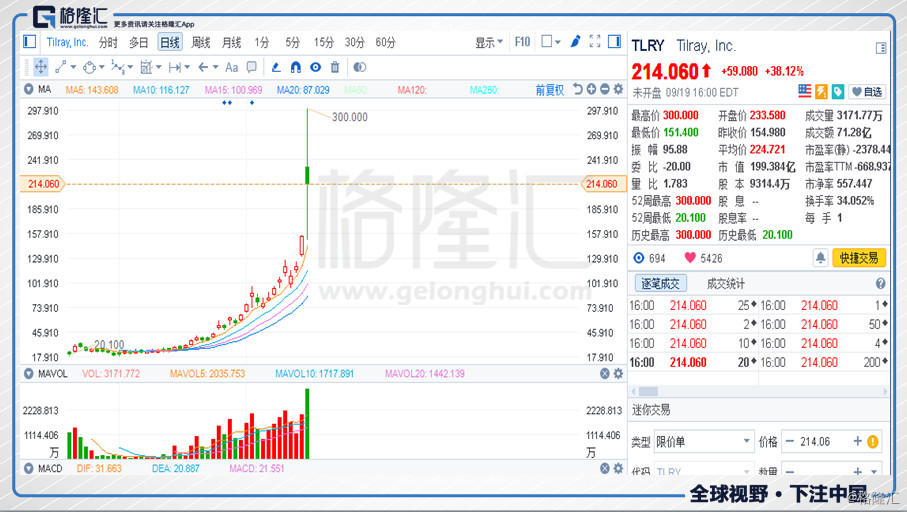This screenshot has height=512, width=907.
Task: Close the MACD indicator panel
Action: pyautogui.click(x=604, y=468)
